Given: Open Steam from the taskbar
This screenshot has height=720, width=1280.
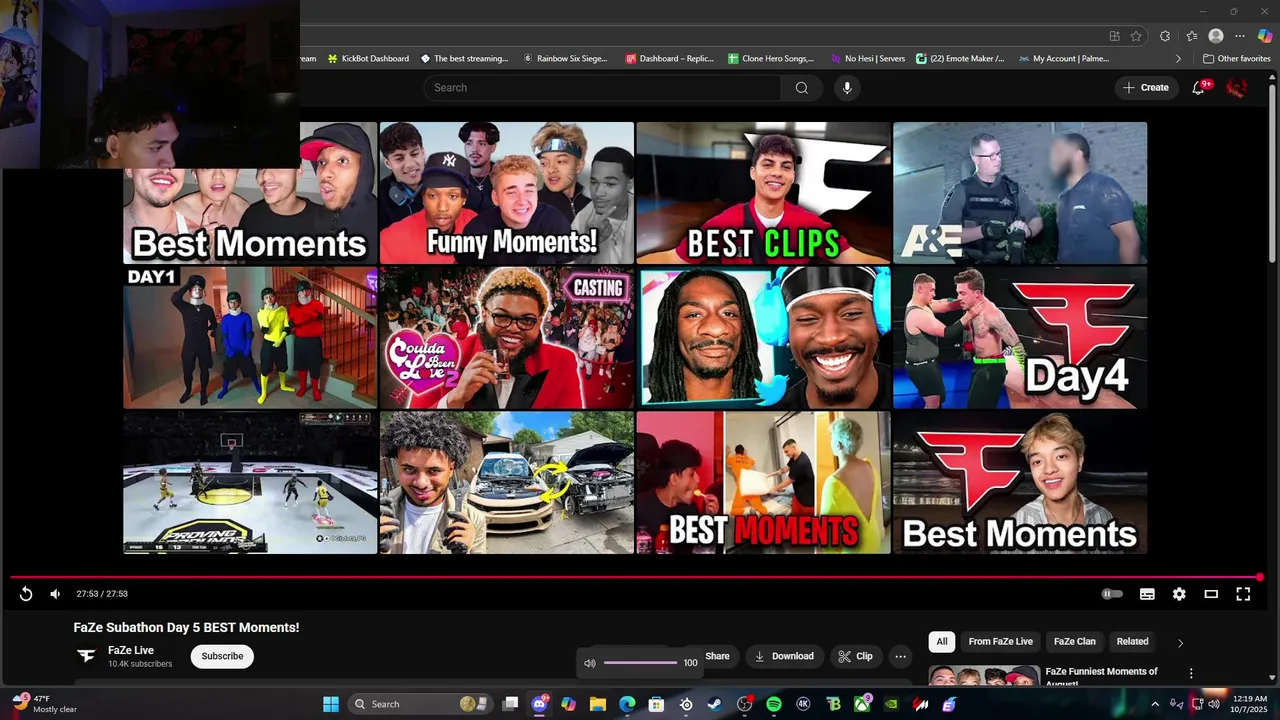Looking at the screenshot, I should coord(715,704).
